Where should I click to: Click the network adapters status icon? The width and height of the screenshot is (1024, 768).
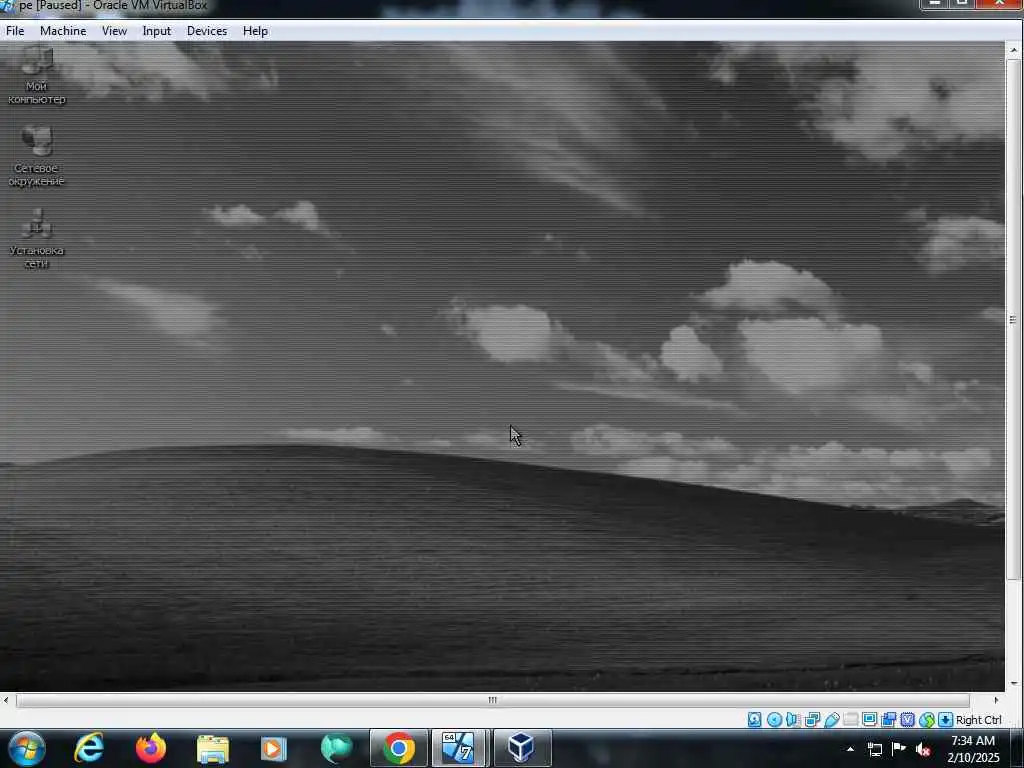pos(812,720)
